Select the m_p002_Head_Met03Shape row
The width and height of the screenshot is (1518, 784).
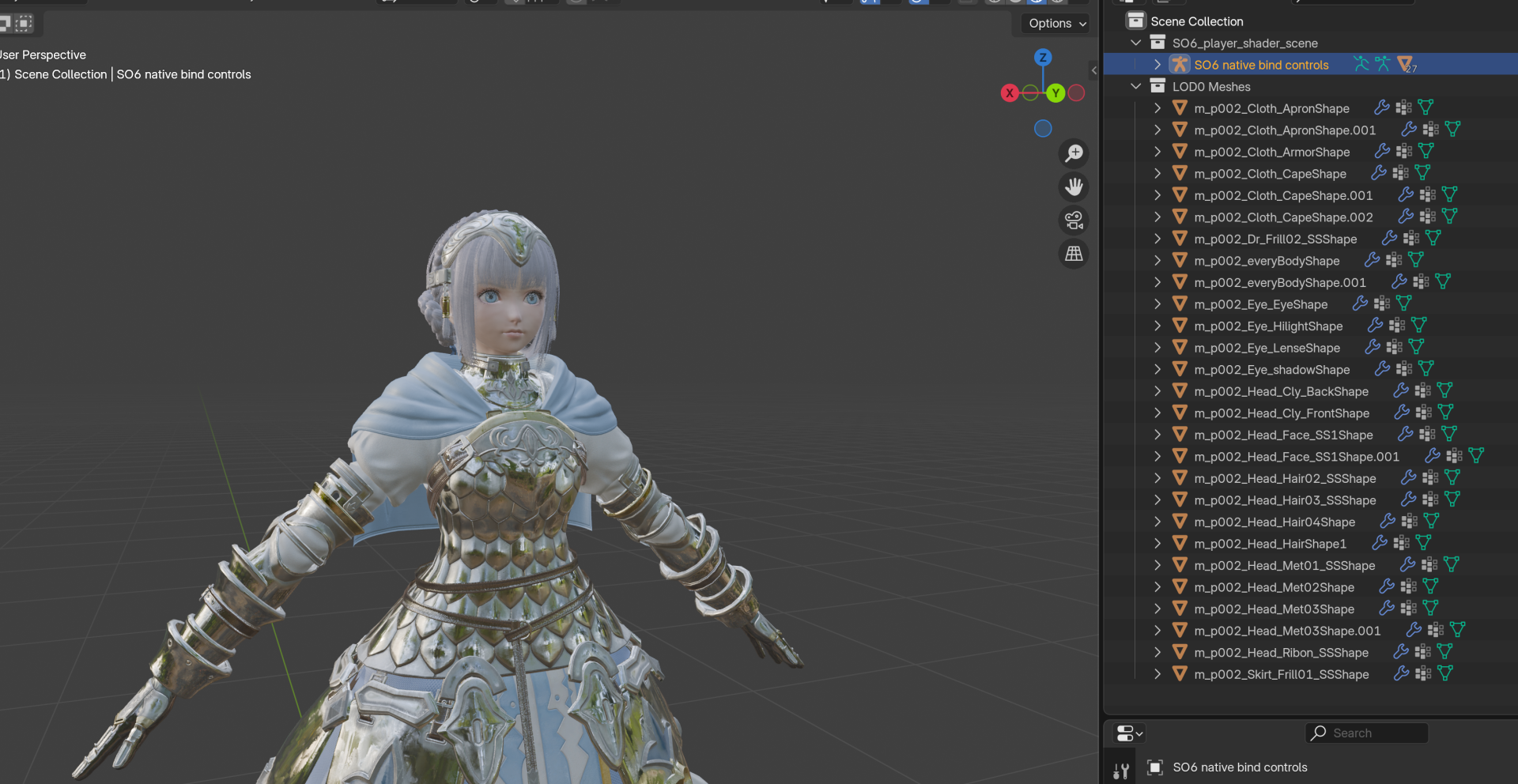point(1311,609)
